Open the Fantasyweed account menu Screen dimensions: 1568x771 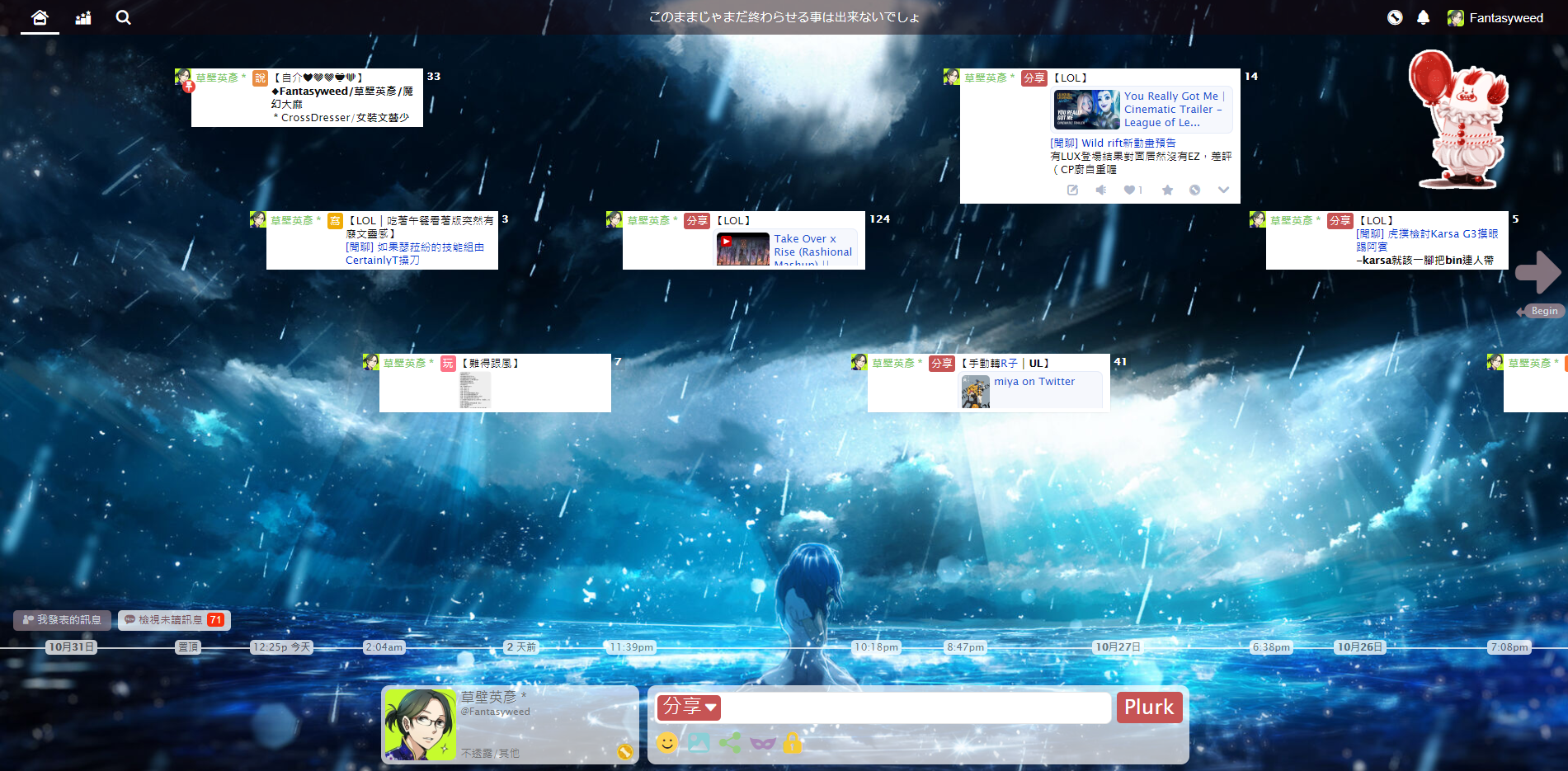click(x=1495, y=17)
